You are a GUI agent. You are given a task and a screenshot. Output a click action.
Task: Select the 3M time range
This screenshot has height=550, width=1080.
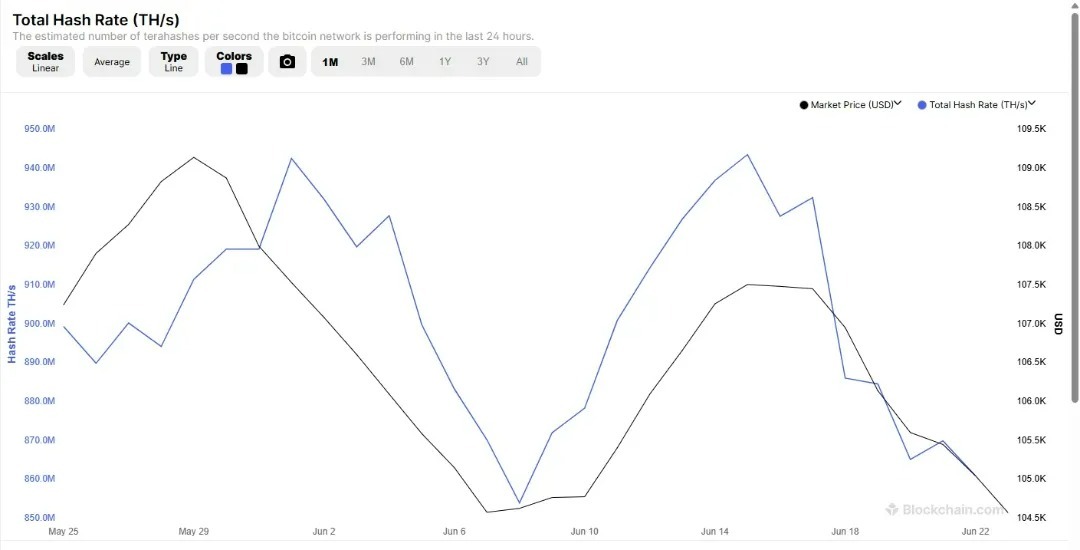tap(368, 62)
